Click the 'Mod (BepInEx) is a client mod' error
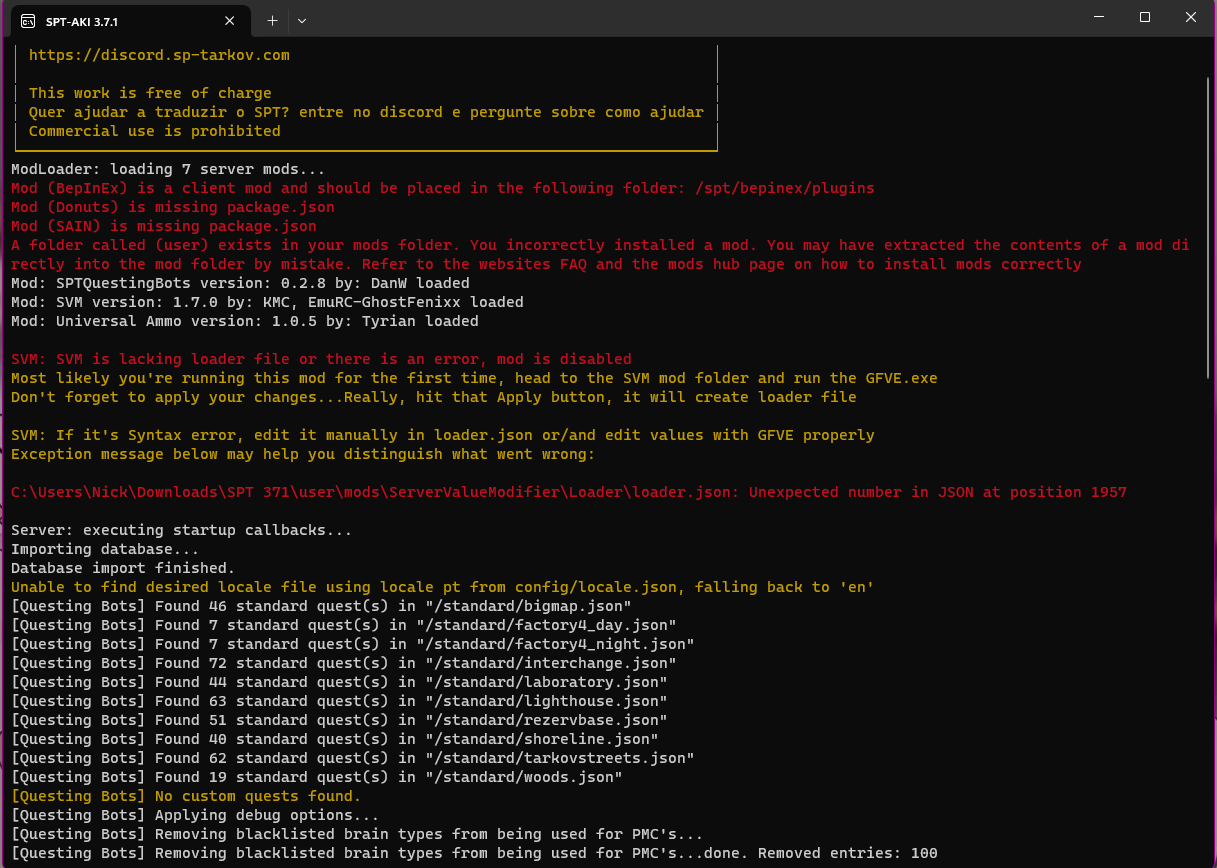This screenshot has width=1217, height=868. [x=443, y=188]
